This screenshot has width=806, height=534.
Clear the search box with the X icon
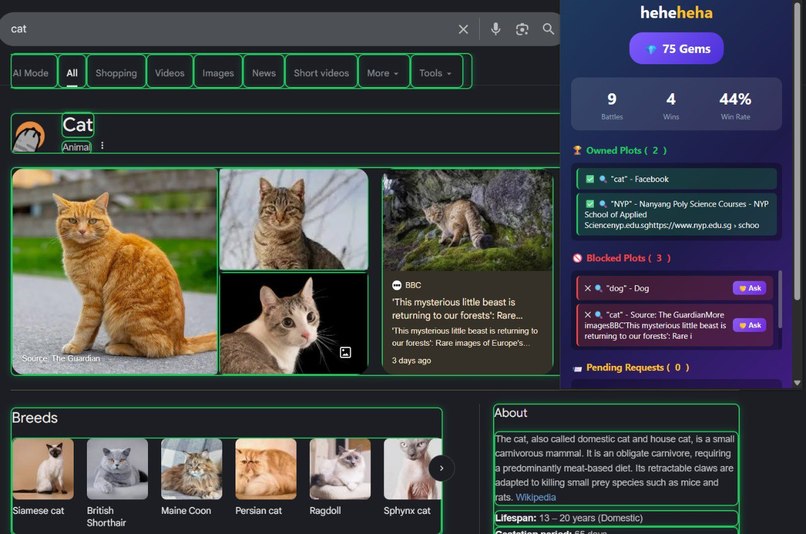tap(463, 29)
